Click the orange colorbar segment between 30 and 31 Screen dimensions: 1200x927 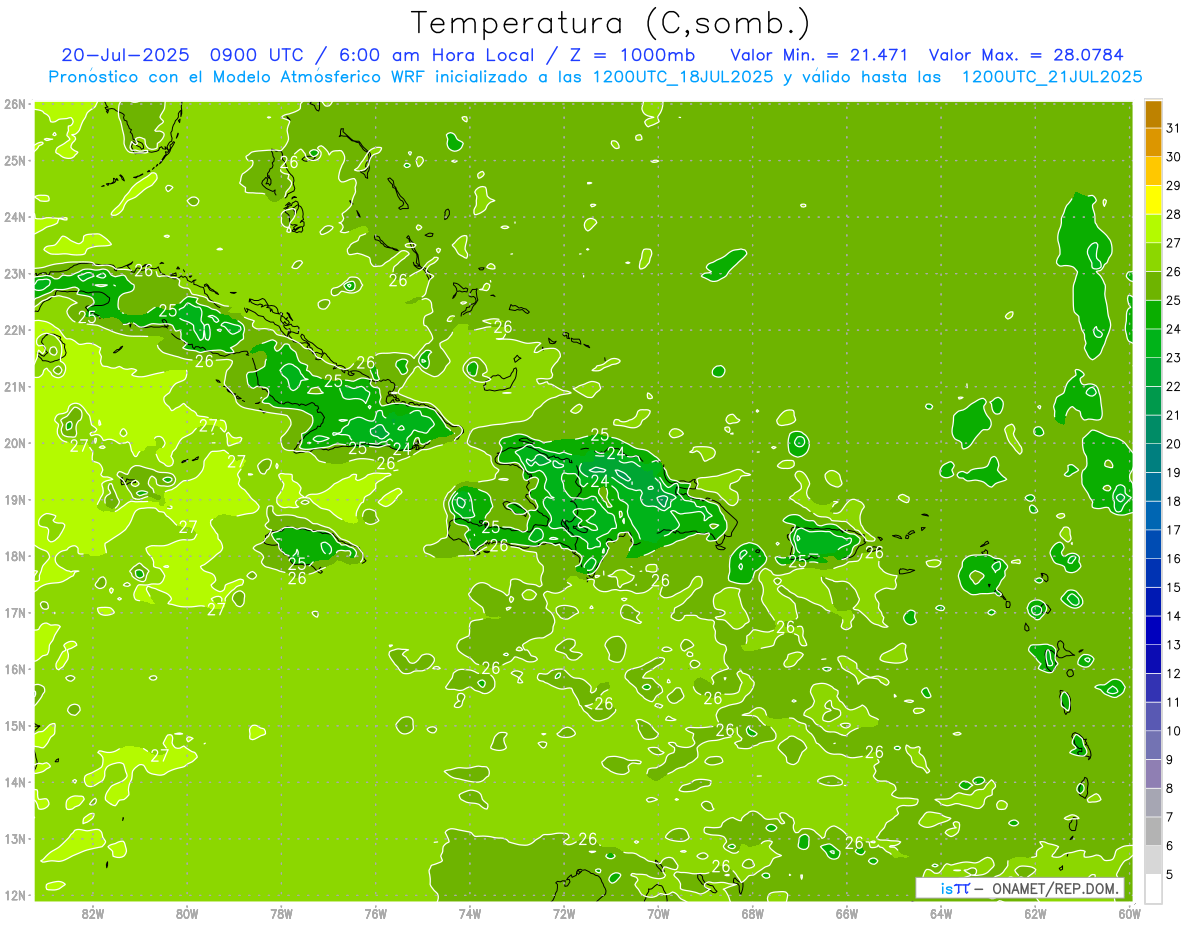pos(1153,143)
